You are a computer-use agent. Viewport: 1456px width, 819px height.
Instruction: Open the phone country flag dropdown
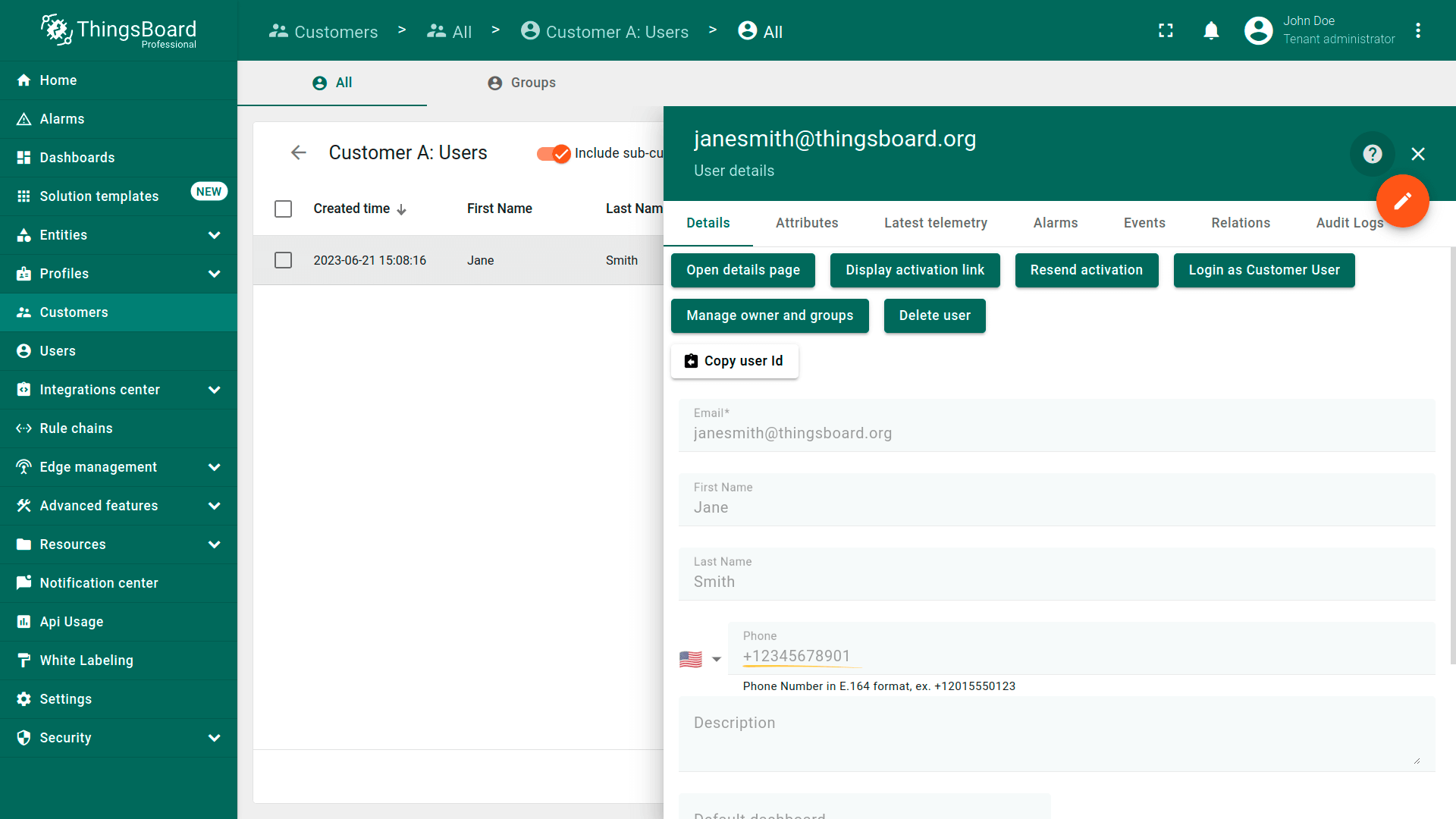pos(700,659)
